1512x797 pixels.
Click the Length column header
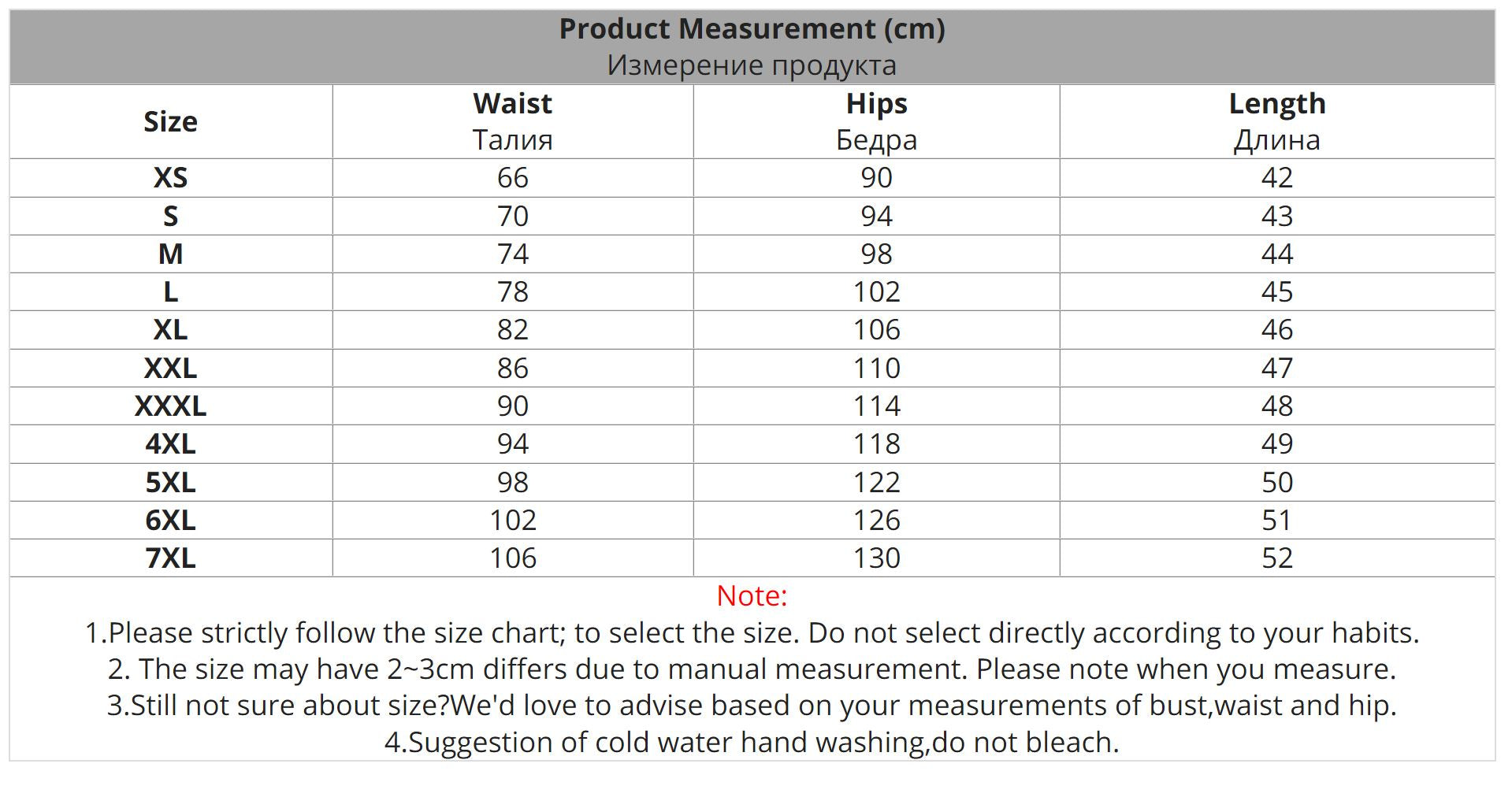click(1276, 104)
